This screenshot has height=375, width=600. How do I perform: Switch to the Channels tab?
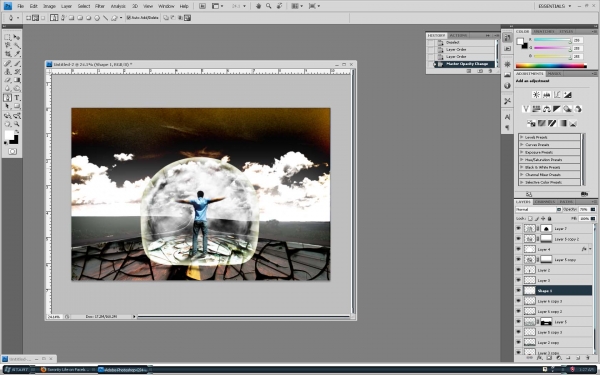pyautogui.click(x=545, y=202)
